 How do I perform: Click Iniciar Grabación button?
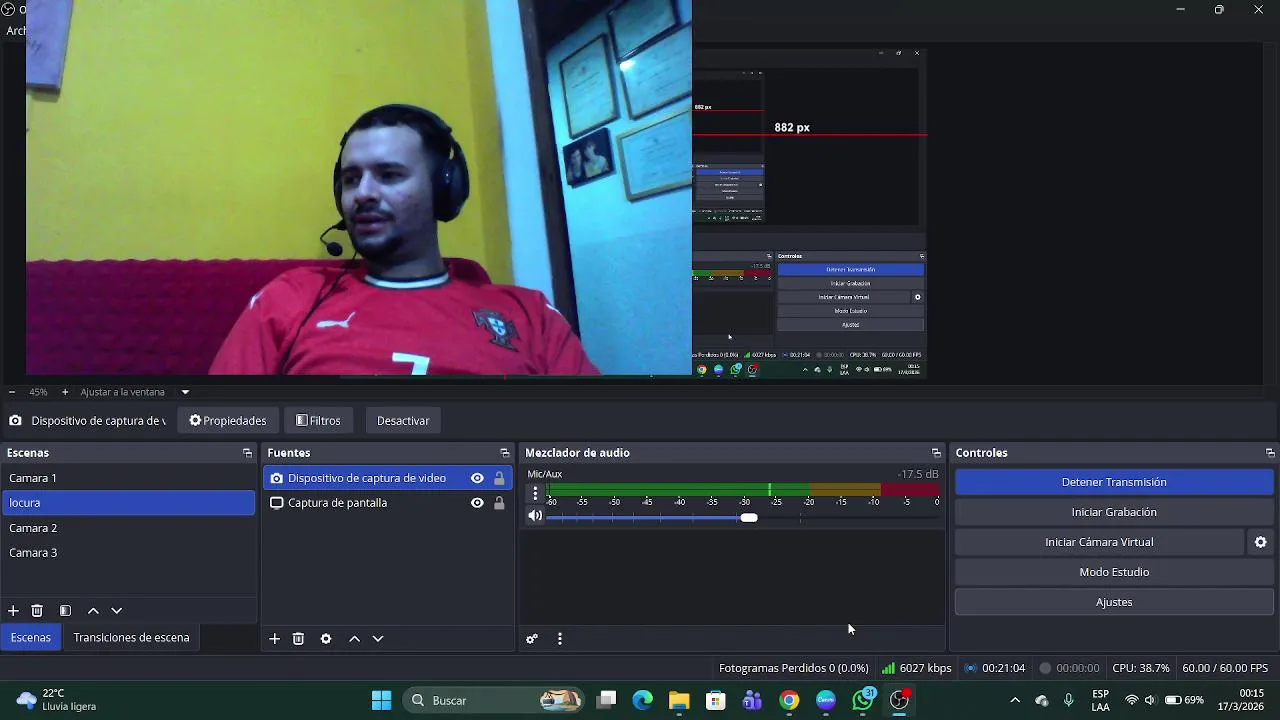[x=1114, y=512]
